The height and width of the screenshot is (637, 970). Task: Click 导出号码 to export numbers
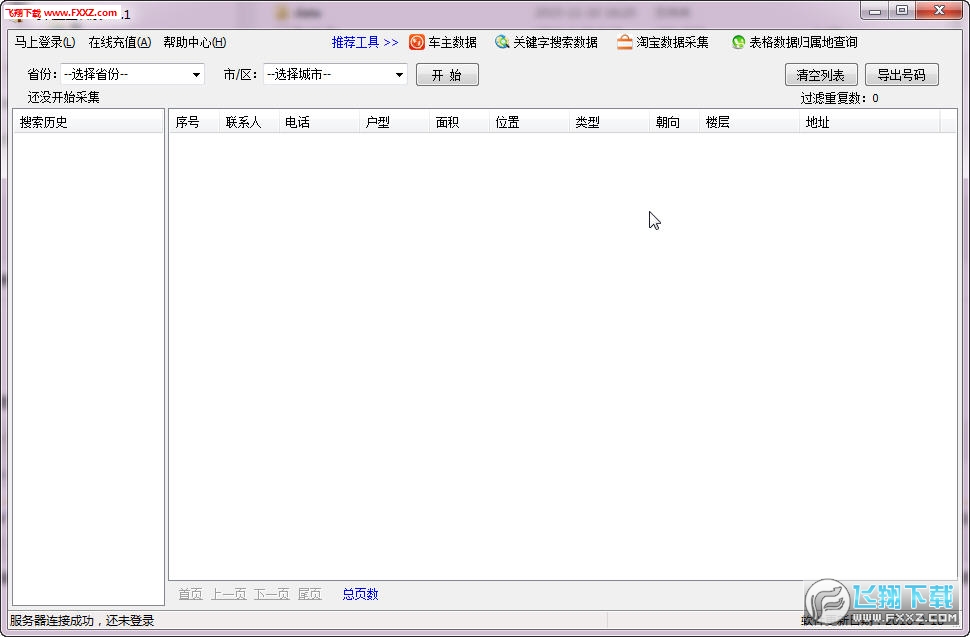[x=901, y=73]
